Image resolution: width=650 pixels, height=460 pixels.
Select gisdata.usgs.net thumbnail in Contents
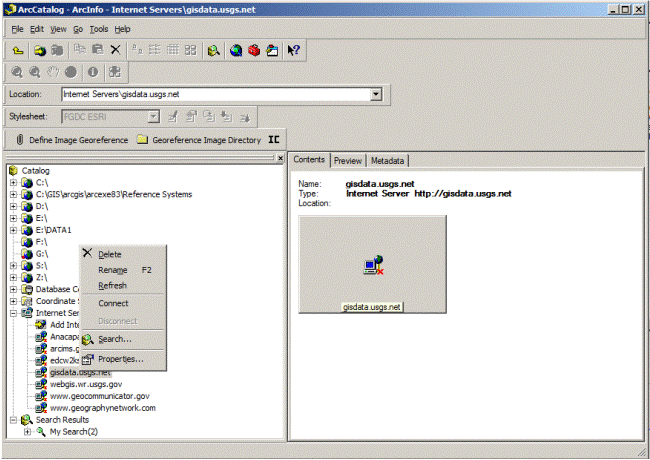tap(372, 264)
